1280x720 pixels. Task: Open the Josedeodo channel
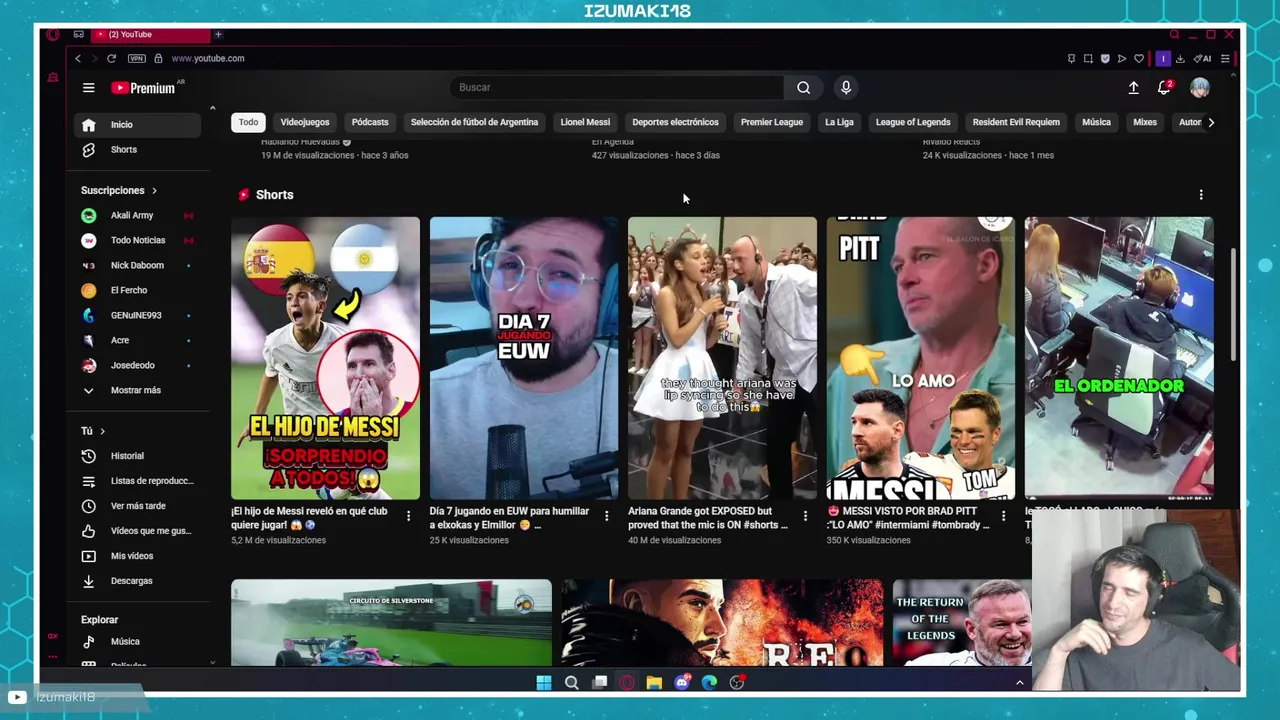(x=137, y=365)
